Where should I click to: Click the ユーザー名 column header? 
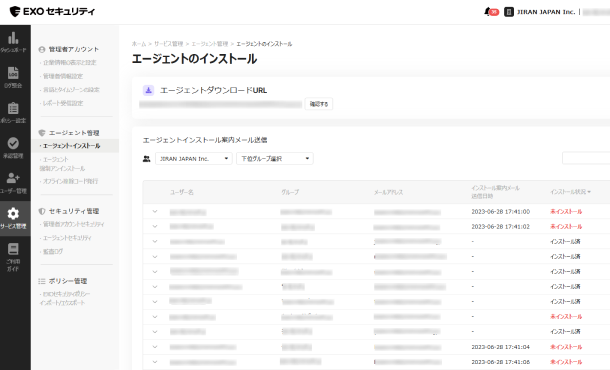click(182, 192)
